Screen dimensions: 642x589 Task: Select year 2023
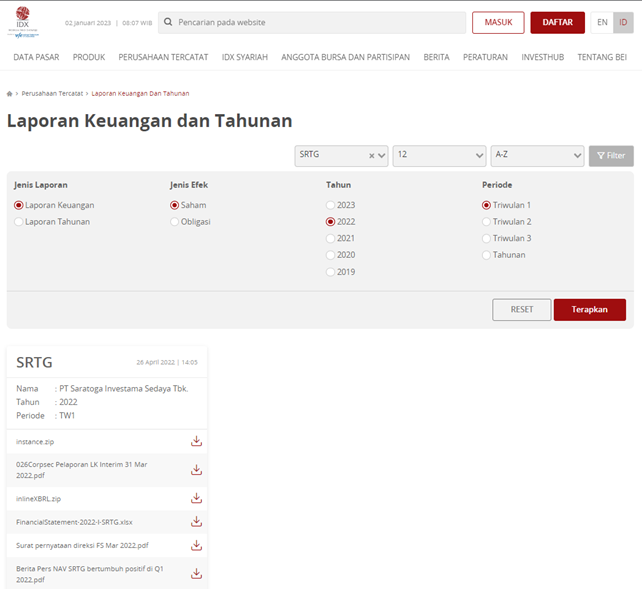(x=330, y=205)
